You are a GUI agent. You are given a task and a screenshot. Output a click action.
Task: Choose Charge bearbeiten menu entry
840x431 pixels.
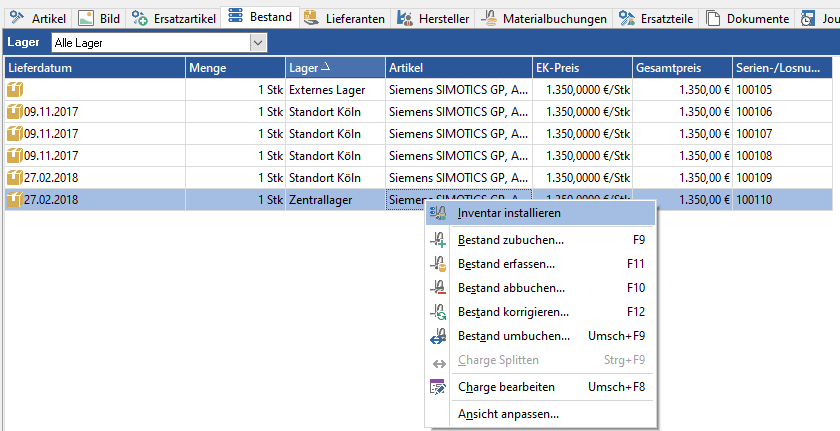click(x=541, y=387)
